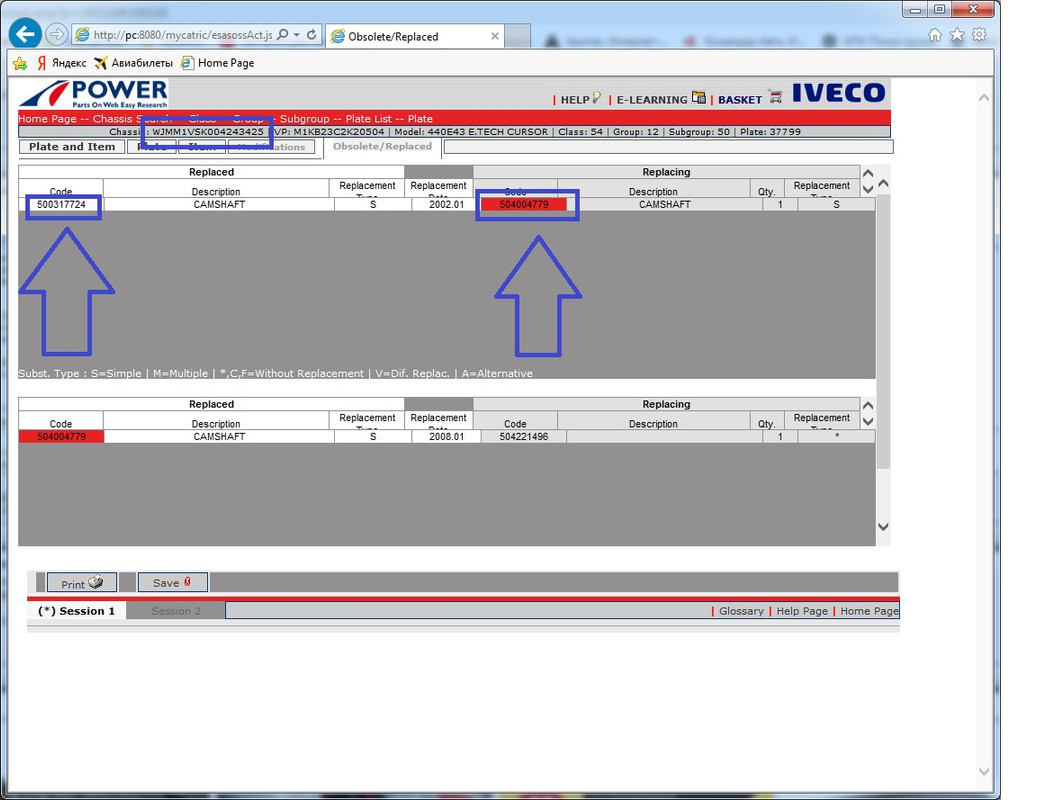The width and height of the screenshot is (1037, 800).
Task: Open the Plate and Item tab
Action: [71, 147]
